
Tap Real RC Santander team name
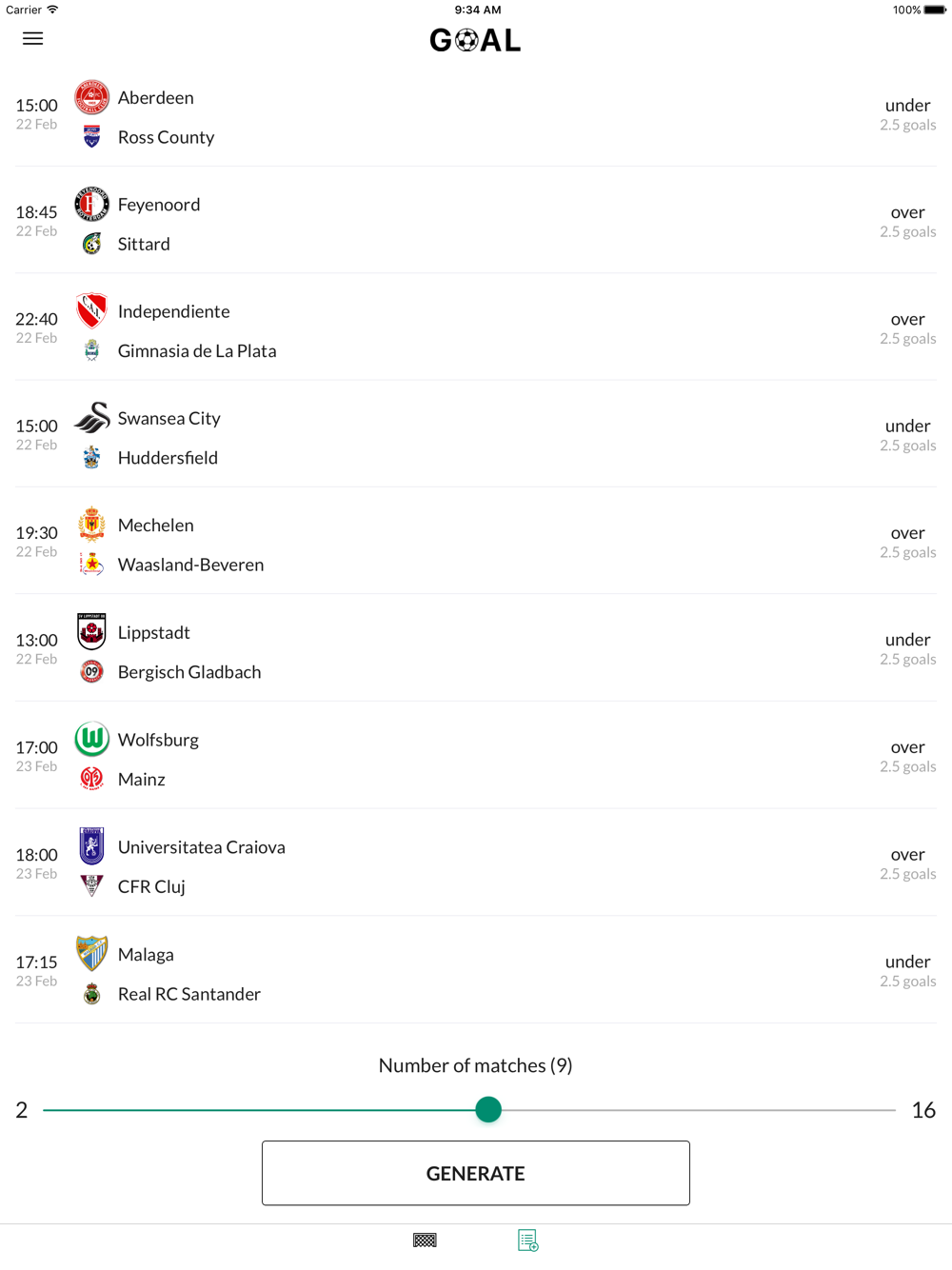(x=189, y=994)
